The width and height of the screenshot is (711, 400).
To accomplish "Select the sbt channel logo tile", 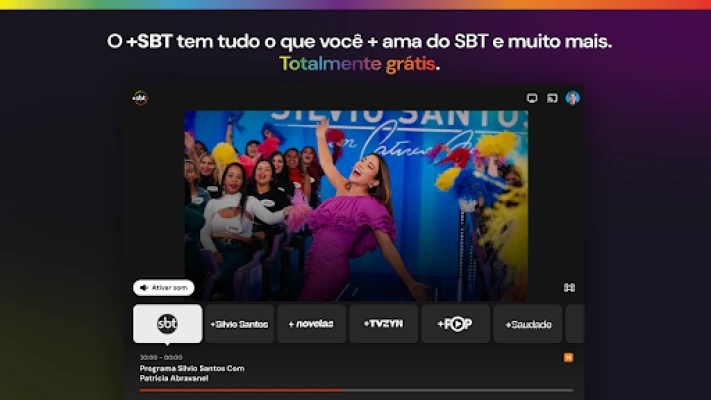I will 167,324.
